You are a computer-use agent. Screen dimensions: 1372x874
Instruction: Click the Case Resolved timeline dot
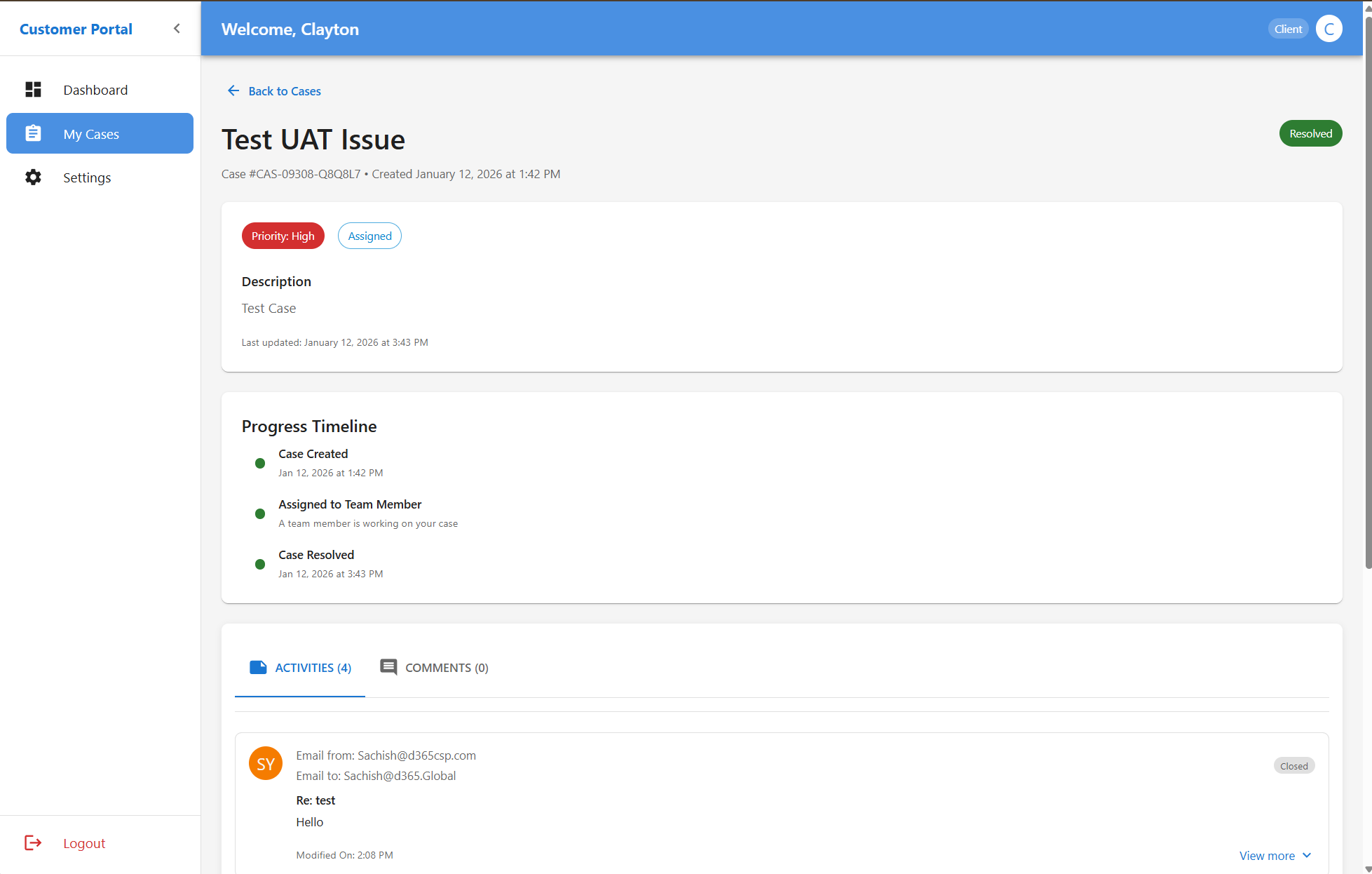tap(260, 564)
